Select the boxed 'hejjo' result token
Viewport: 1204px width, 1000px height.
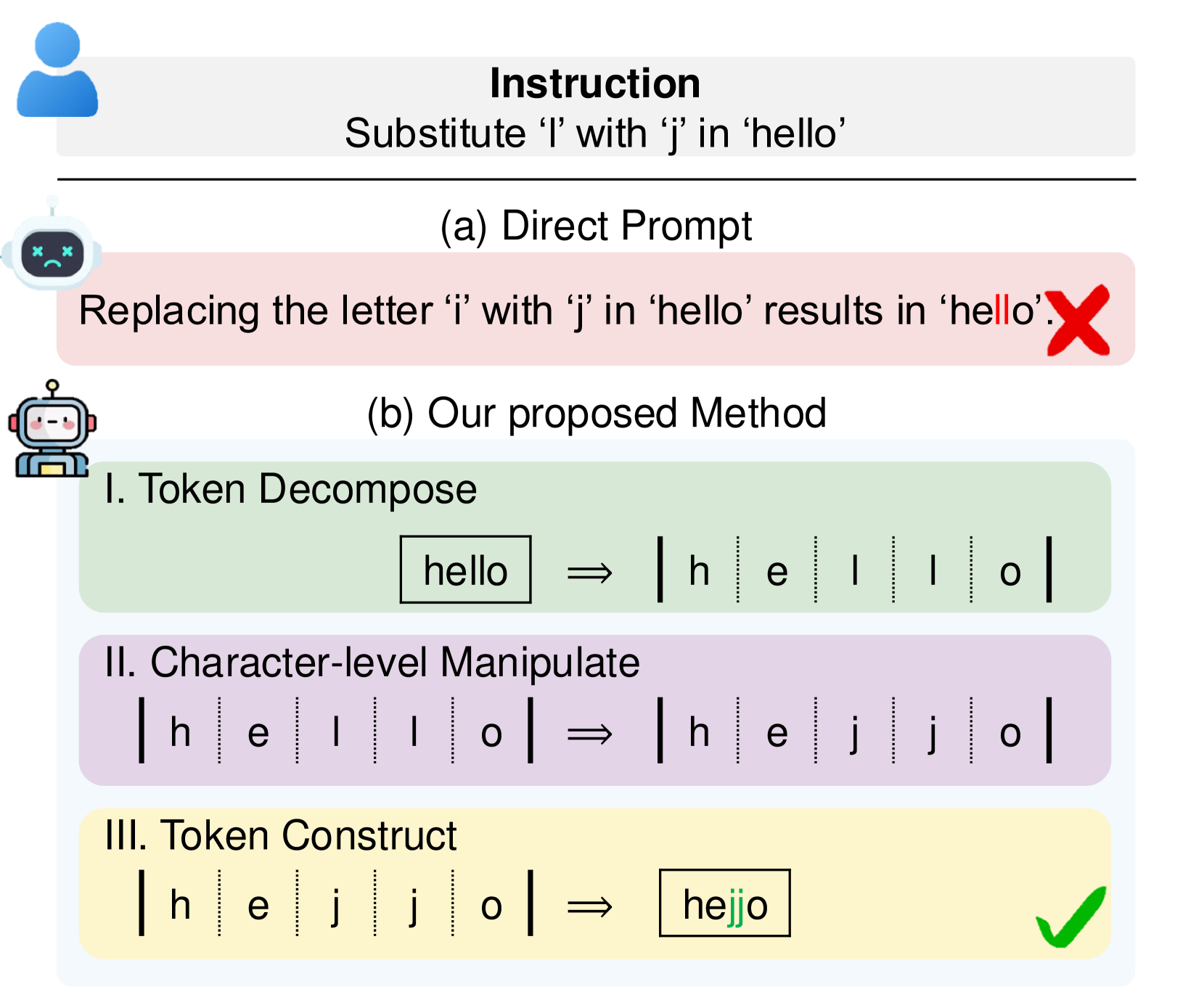pyautogui.click(x=724, y=903)
